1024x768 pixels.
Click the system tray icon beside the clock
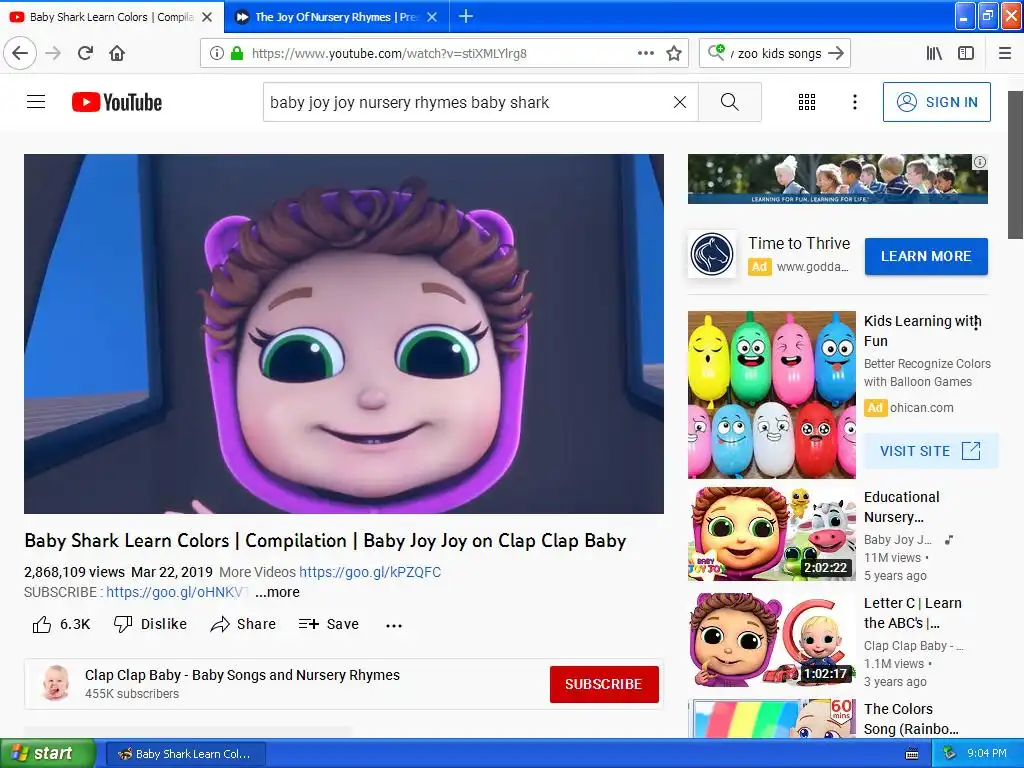tap(949, 753)
